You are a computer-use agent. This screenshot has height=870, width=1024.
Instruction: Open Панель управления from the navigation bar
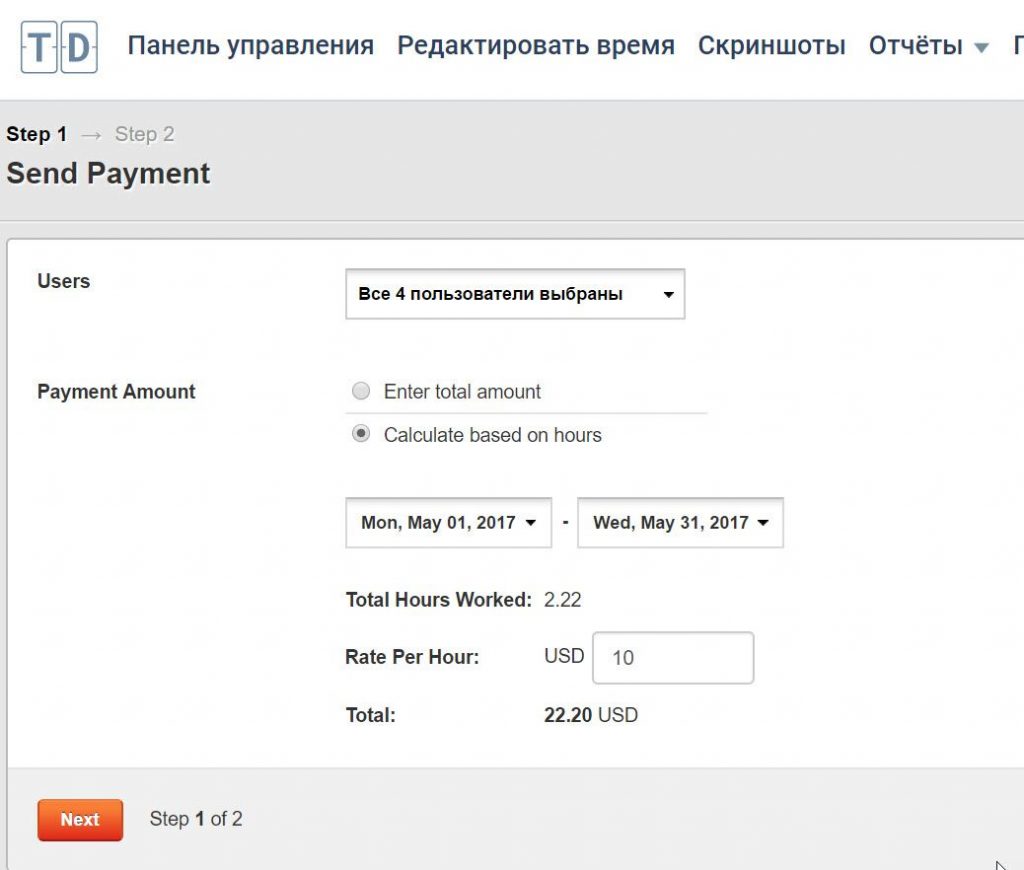[x=251, y=45]
